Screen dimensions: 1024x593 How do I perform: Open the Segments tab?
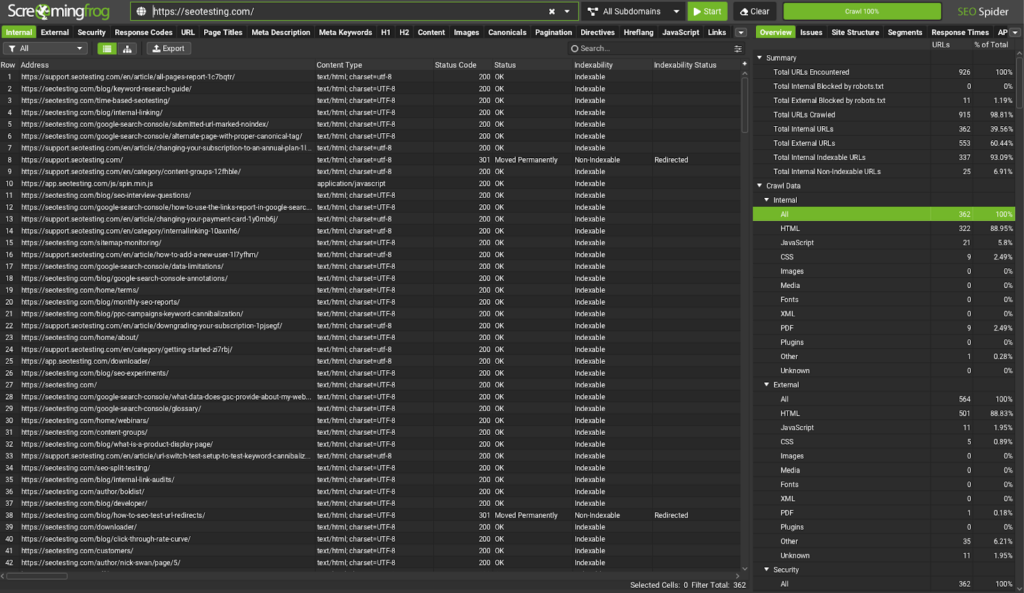905,32
